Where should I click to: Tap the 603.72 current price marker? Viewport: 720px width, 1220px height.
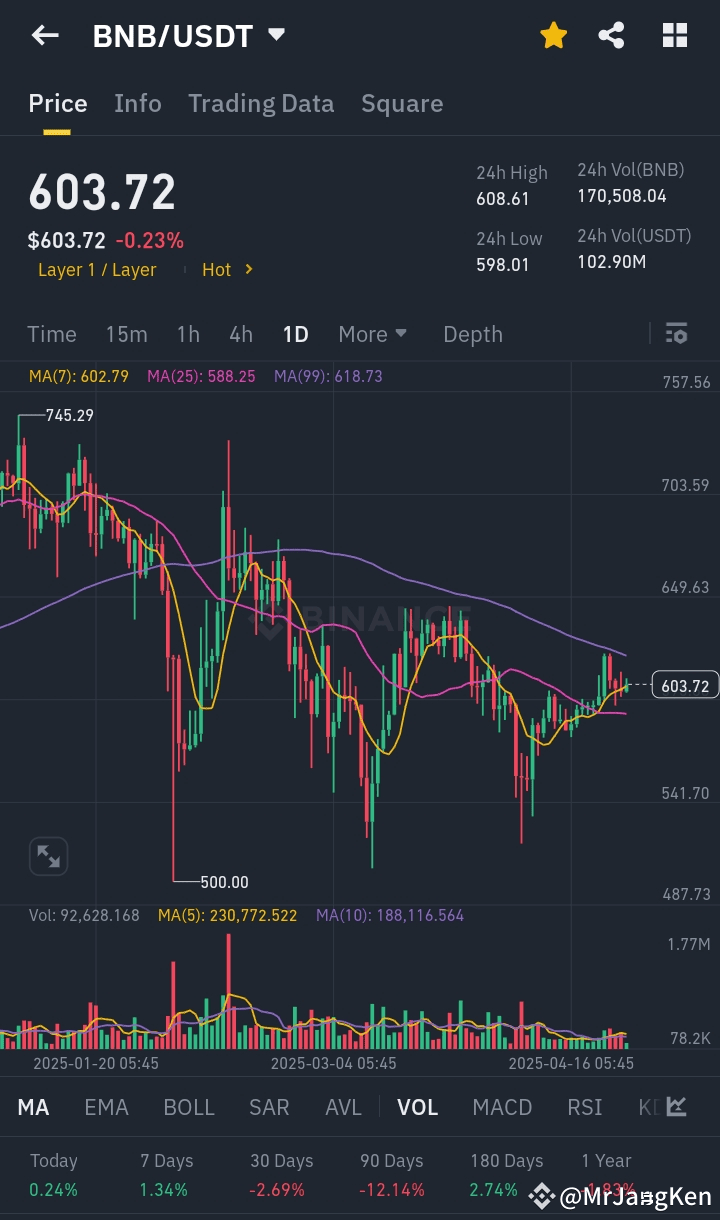click(x=685, y=686)
